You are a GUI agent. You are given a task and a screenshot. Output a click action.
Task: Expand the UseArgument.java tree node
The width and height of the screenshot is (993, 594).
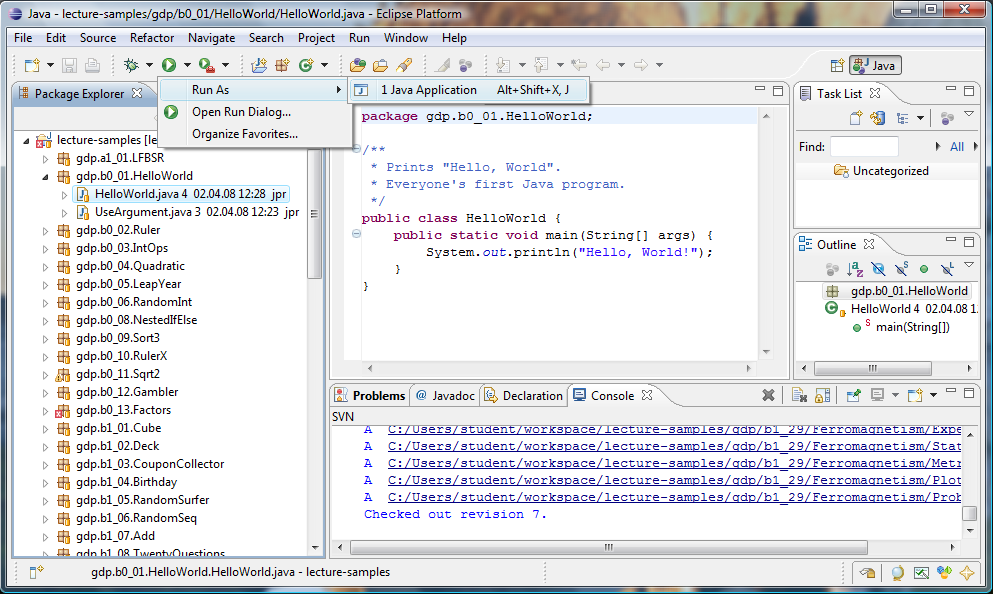(x=65, y=212)
